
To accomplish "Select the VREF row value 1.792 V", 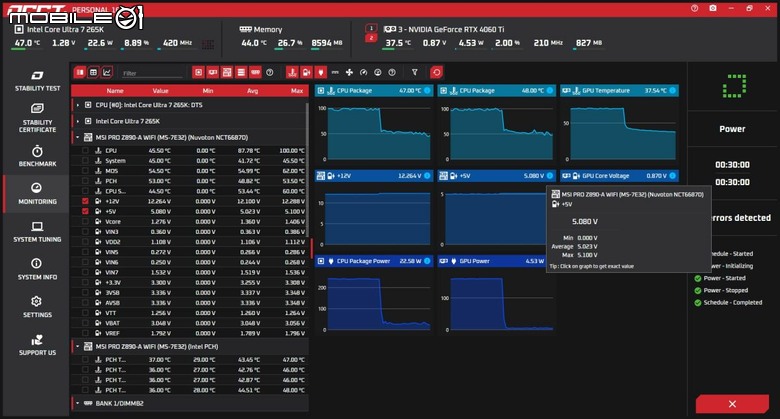I will coord(160,333).
